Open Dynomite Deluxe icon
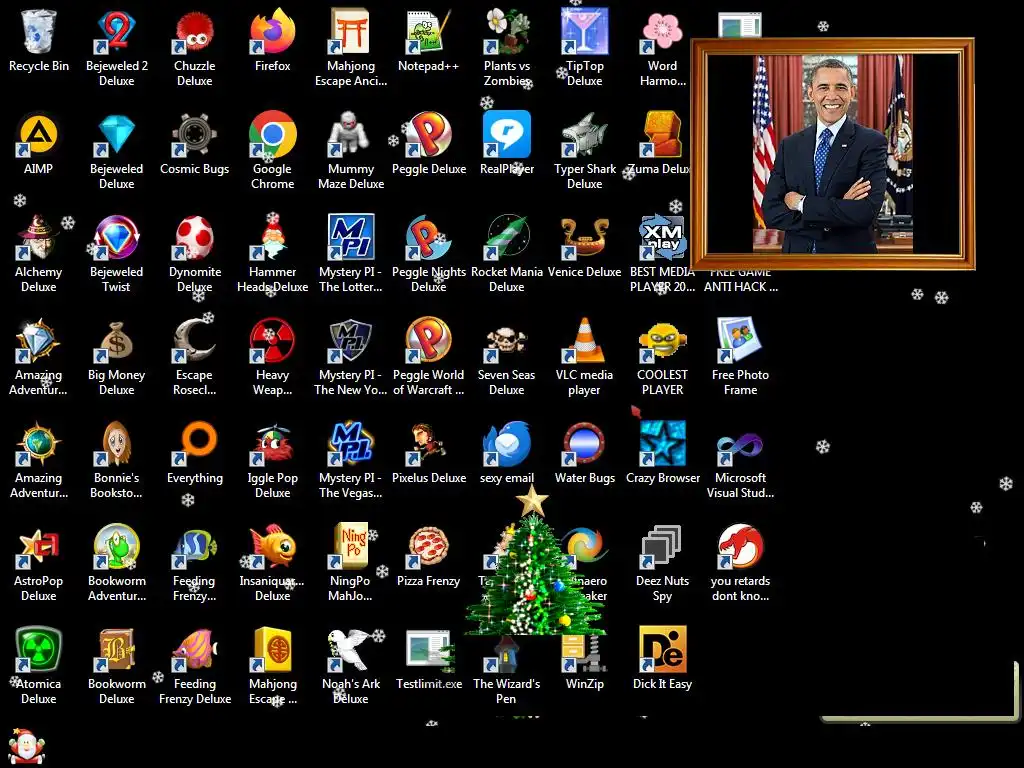This screenshot has width=1024, height=768. pos(195,238)
